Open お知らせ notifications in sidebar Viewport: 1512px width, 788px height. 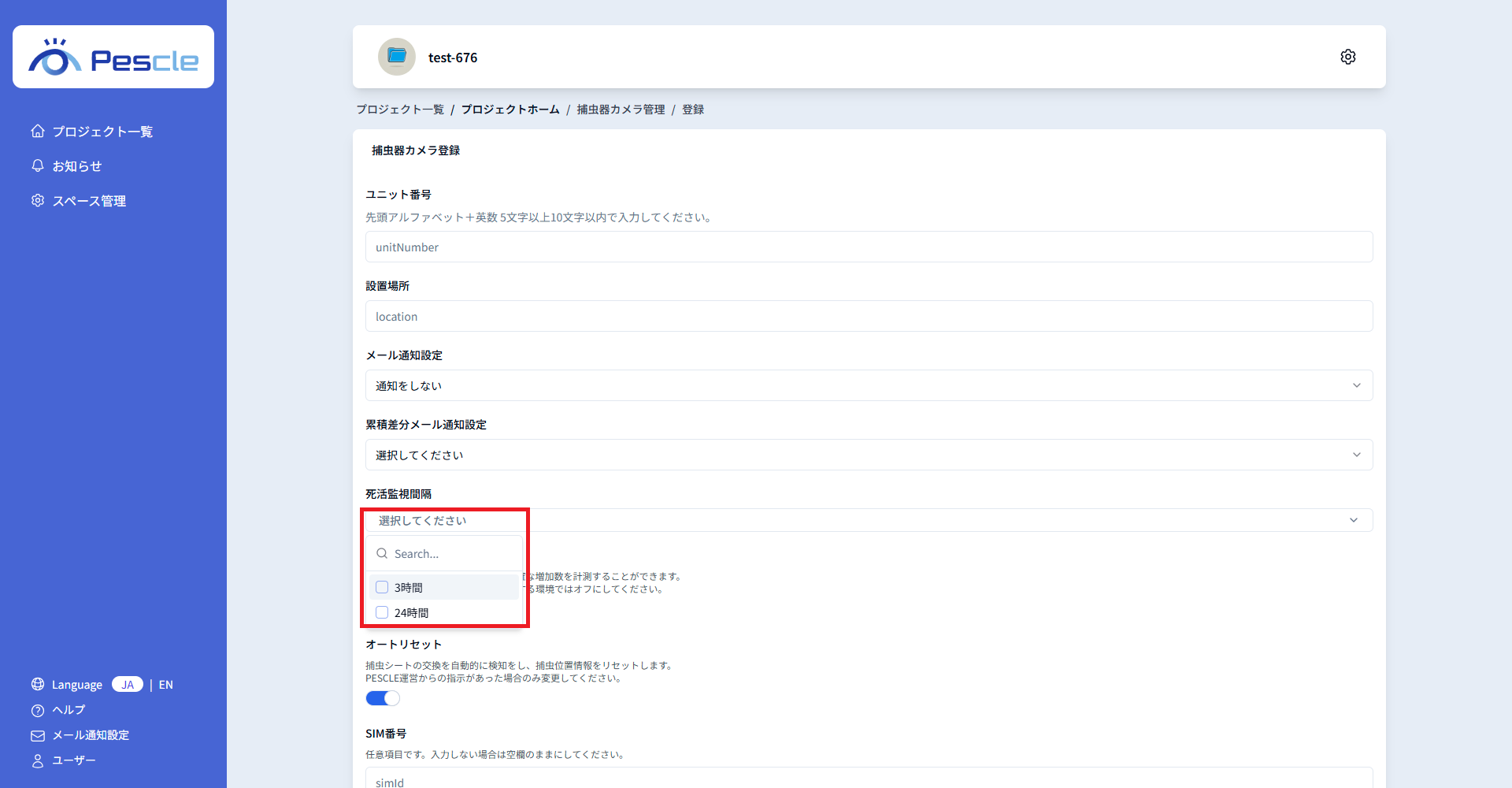76,166
